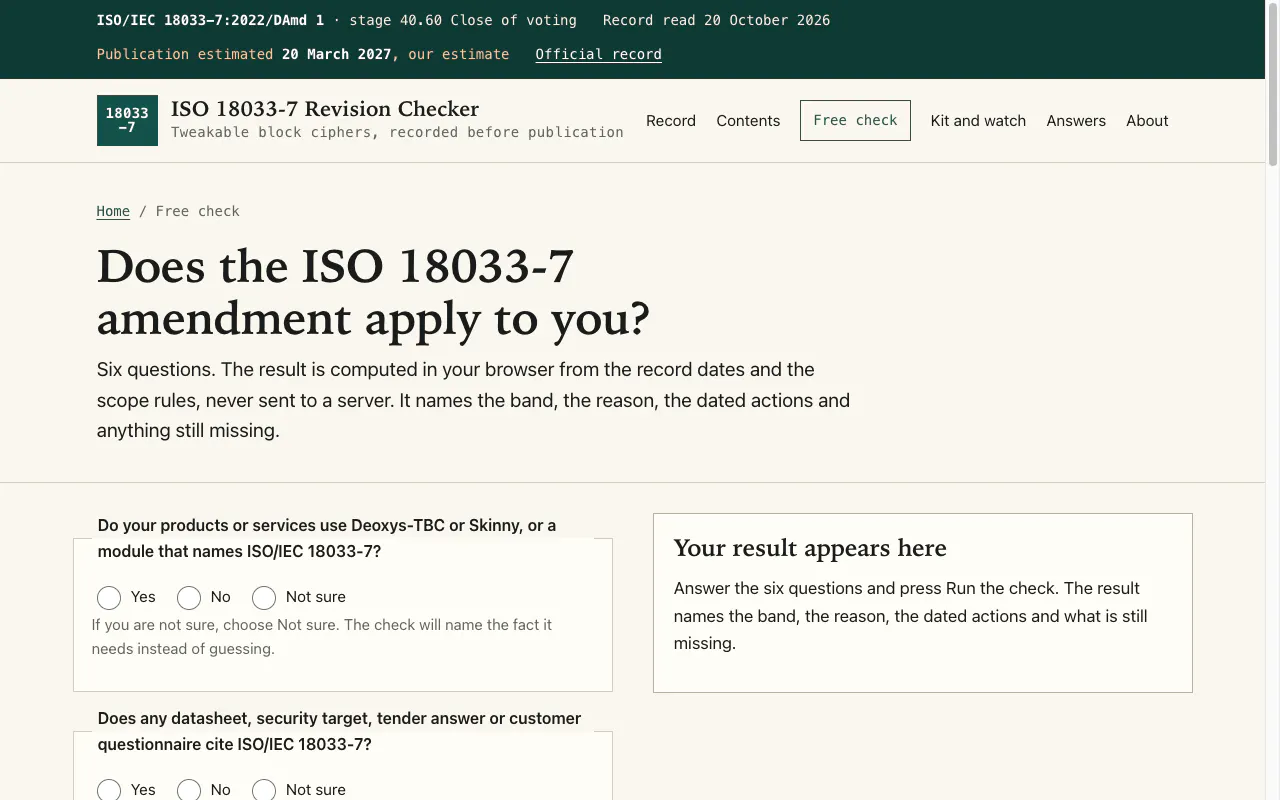Open the Official record link
1280x800 pixels.
click(598, 54)
